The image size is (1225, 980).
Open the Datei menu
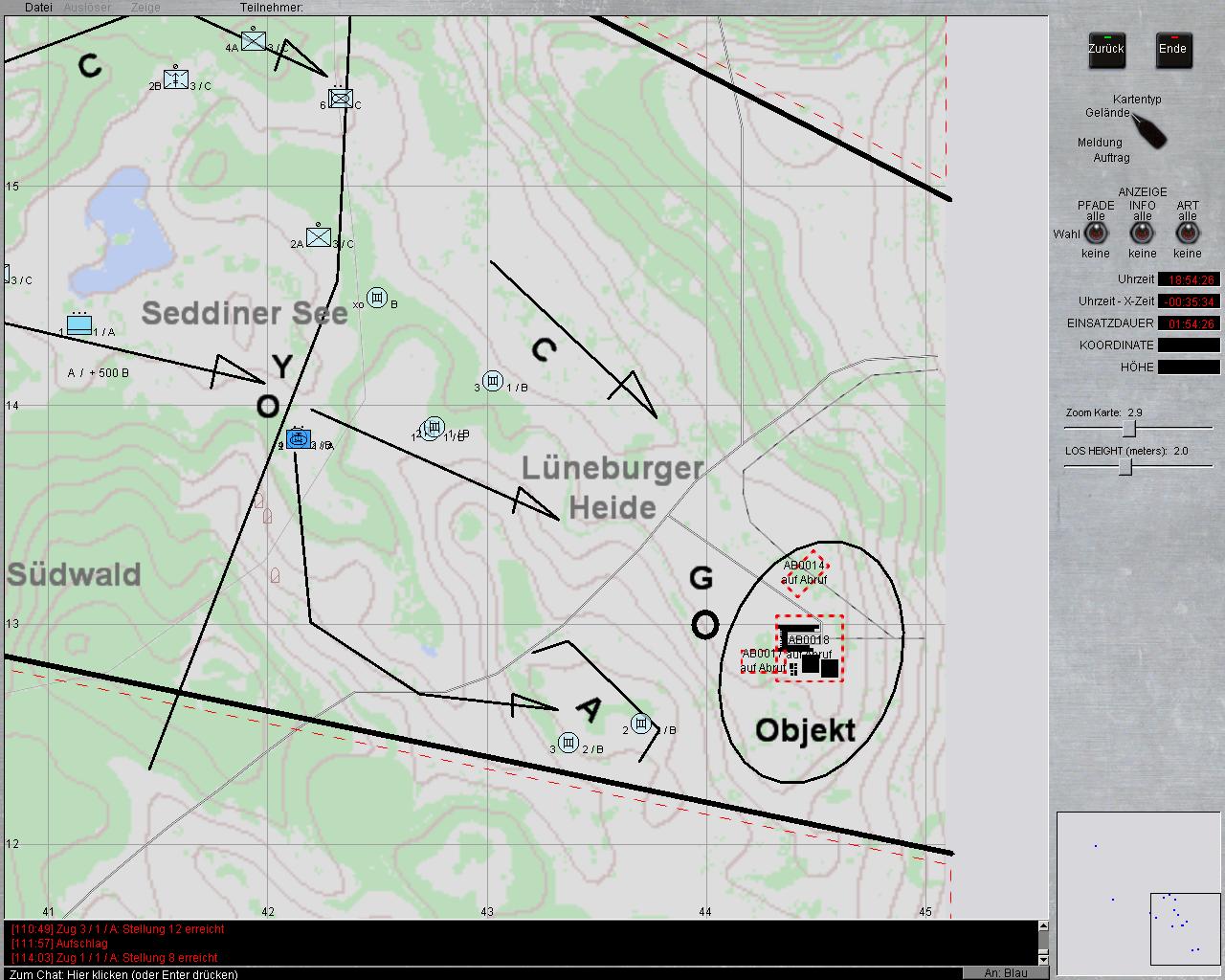pos(38,7)
